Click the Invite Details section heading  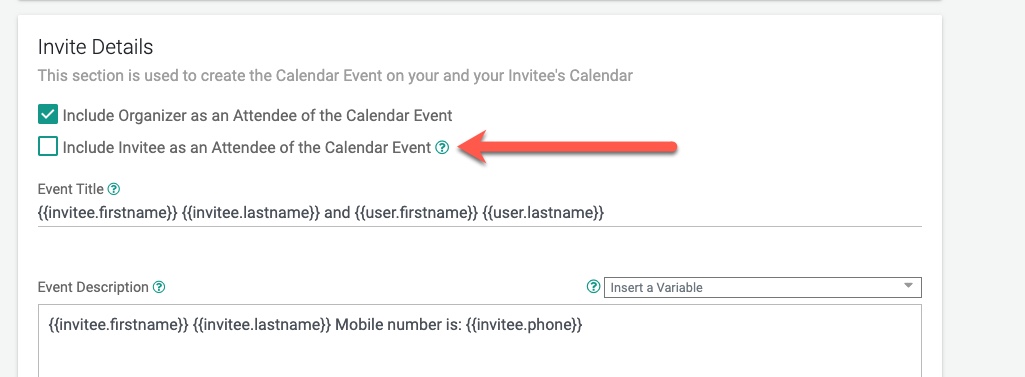[x=95, y=47]
